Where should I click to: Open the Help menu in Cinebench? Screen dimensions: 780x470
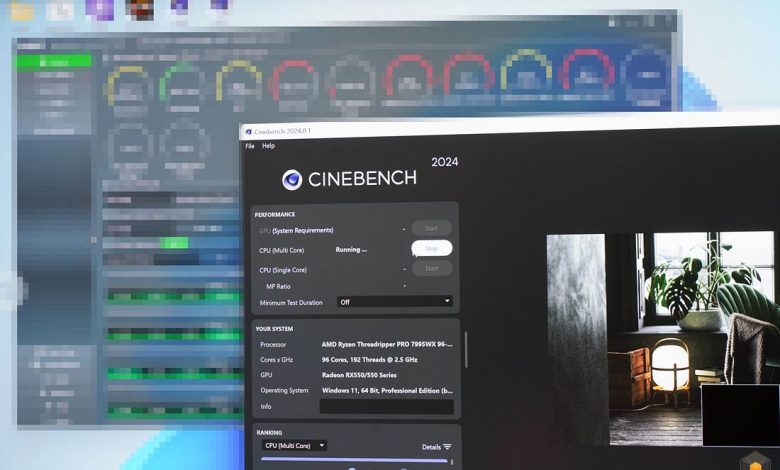click(x=268, y=146)
